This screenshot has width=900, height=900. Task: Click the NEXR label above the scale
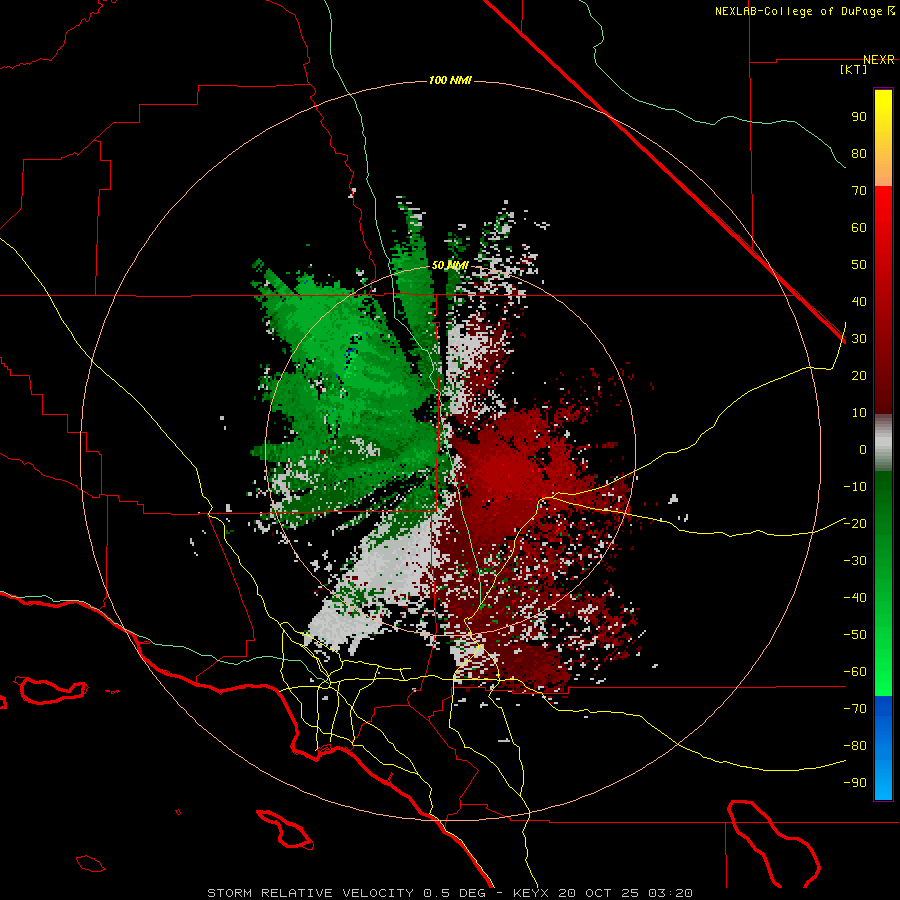[879, 60]
